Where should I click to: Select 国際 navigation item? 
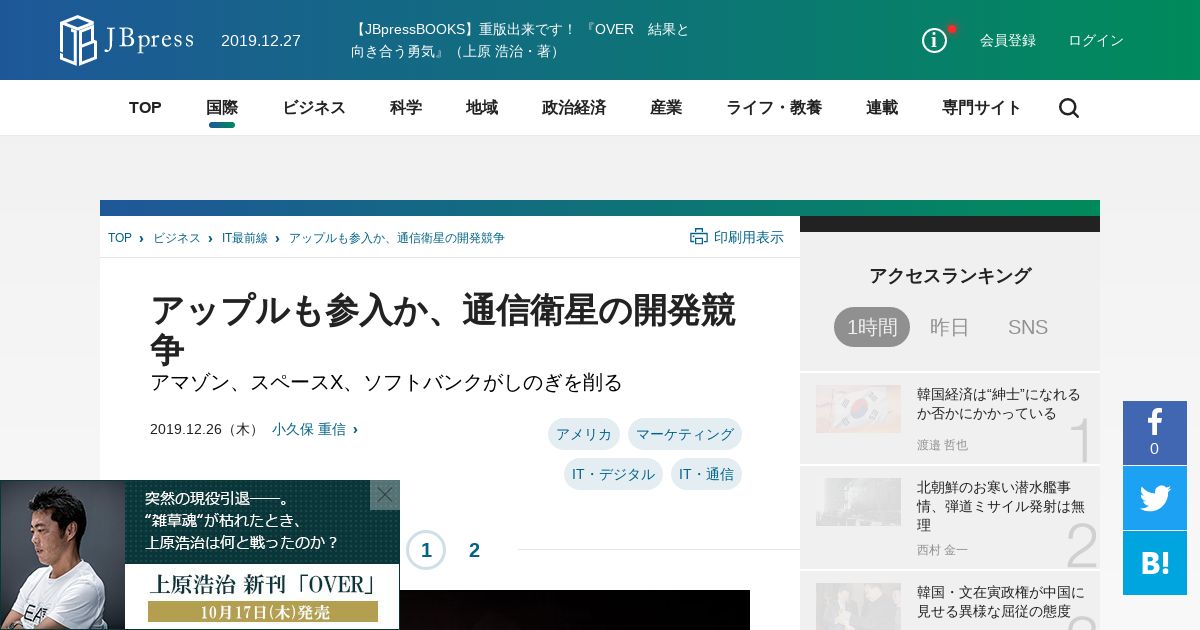[222, 108]
